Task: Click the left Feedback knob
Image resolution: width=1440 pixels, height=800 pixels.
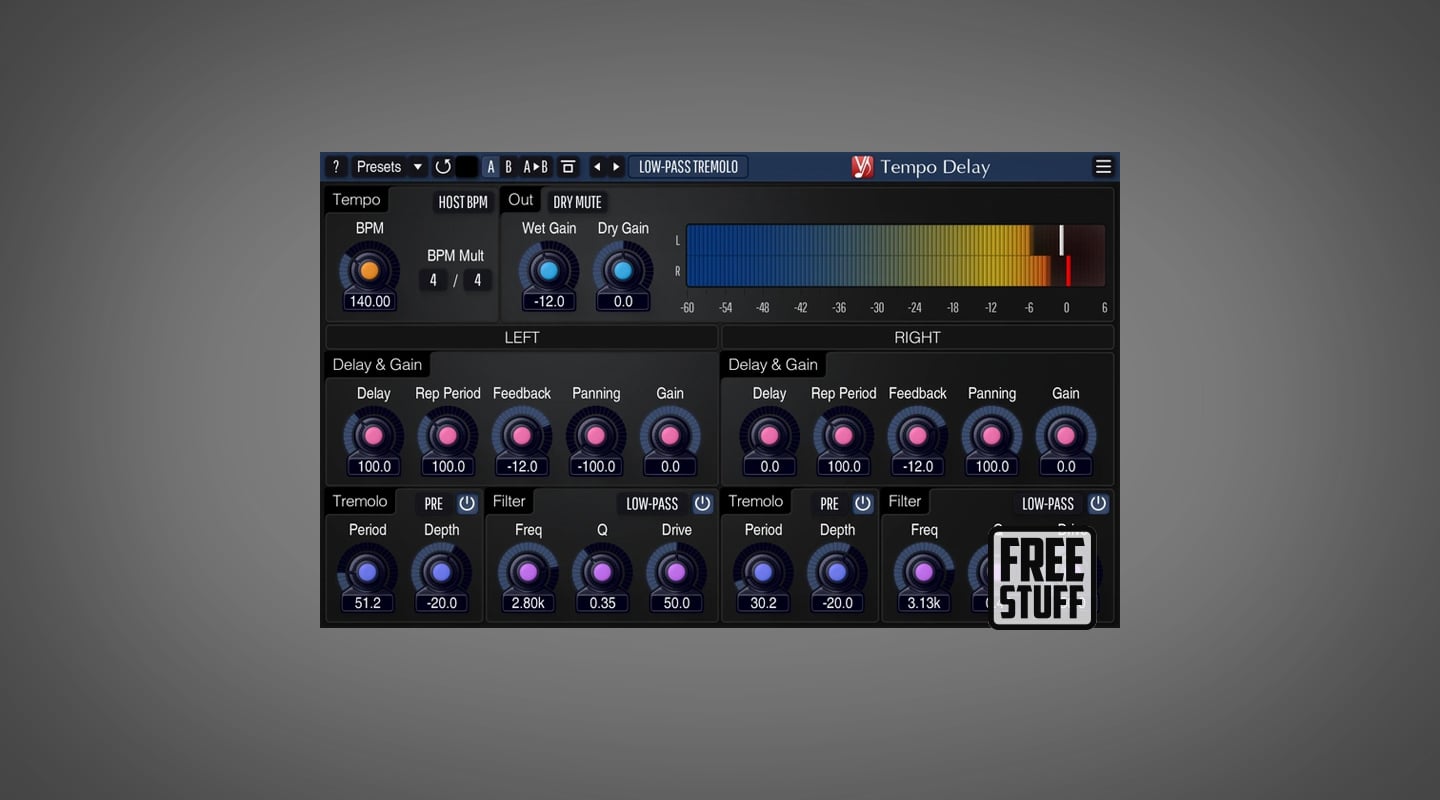Action: click(x=522, y=436)
